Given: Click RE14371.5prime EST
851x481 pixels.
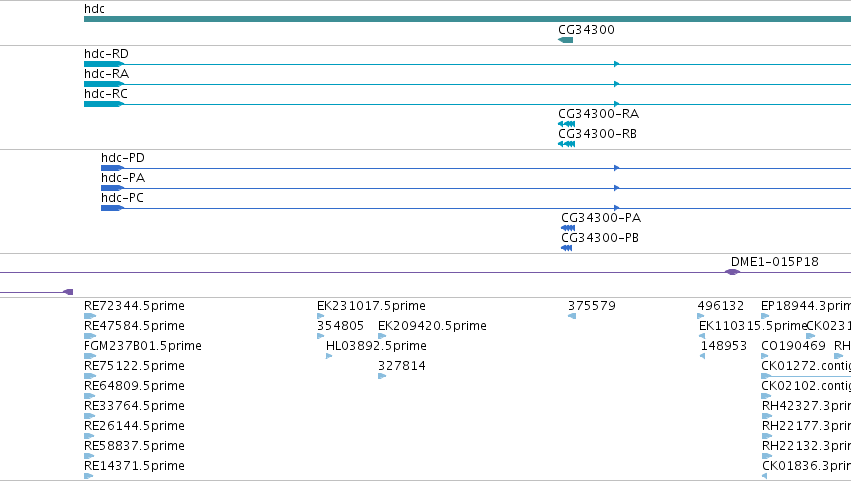Looking at the screenshot, I should tap(89, 476).
